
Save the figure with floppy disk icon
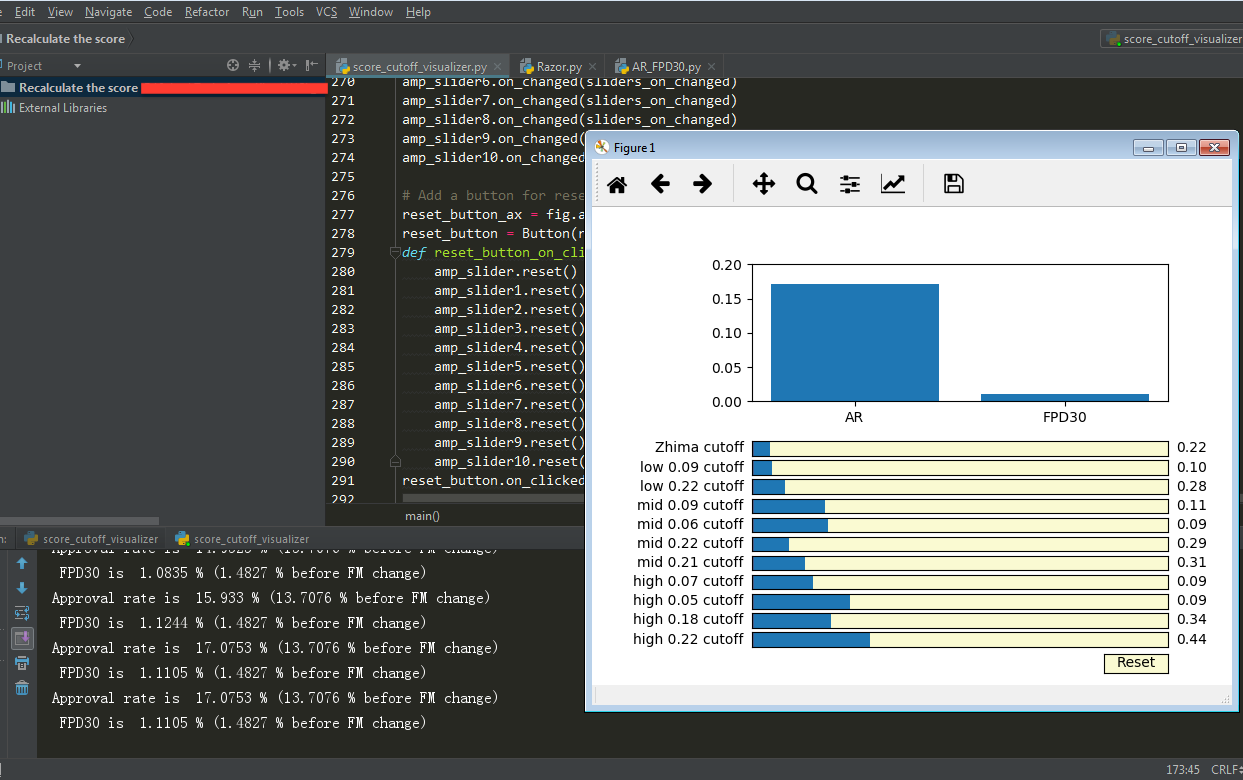click(x=954, y=184)
